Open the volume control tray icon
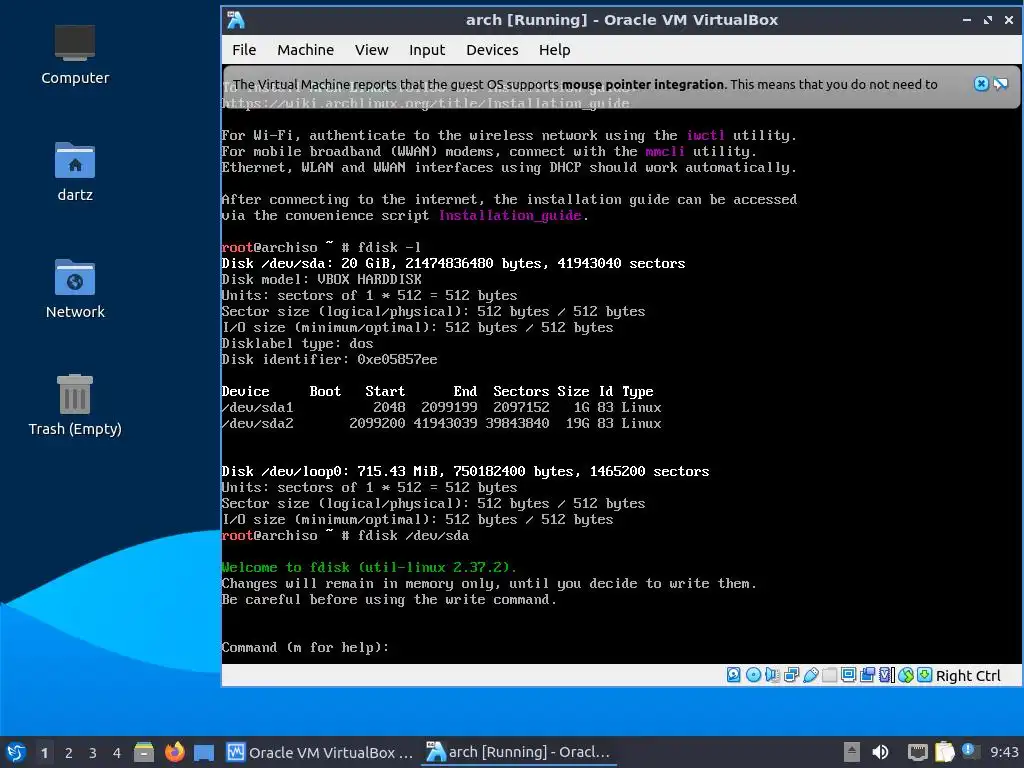This screenshot has height=768, width=1024. coord(880,752)
